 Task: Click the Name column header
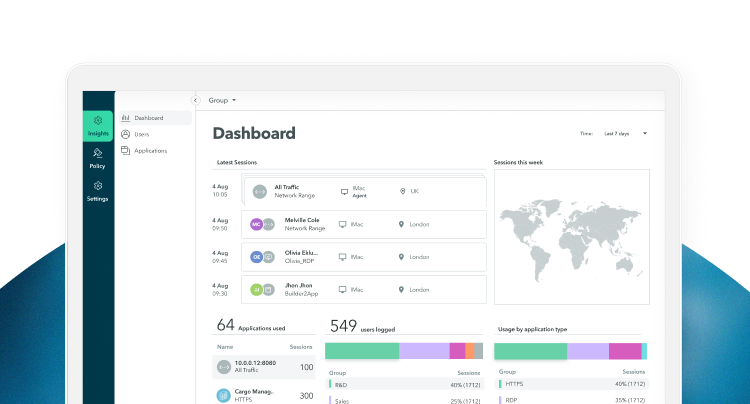225,347
